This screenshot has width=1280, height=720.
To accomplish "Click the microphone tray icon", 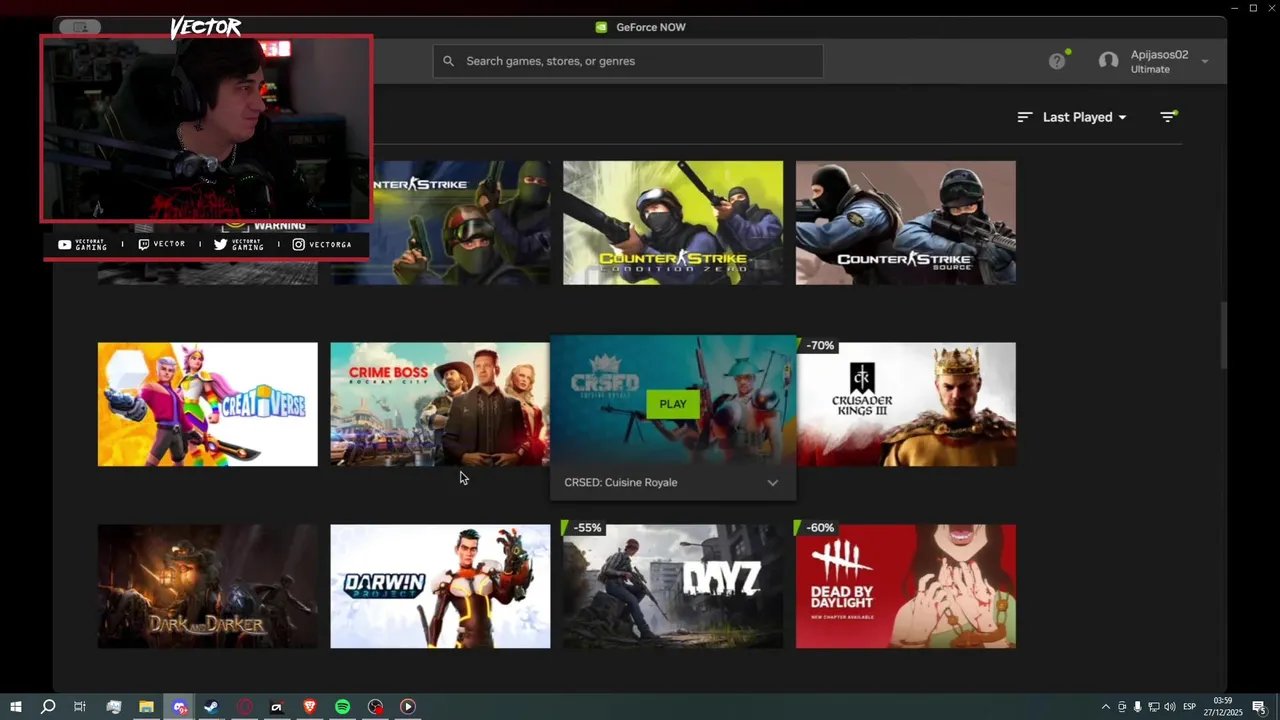I will [1137, 707].
